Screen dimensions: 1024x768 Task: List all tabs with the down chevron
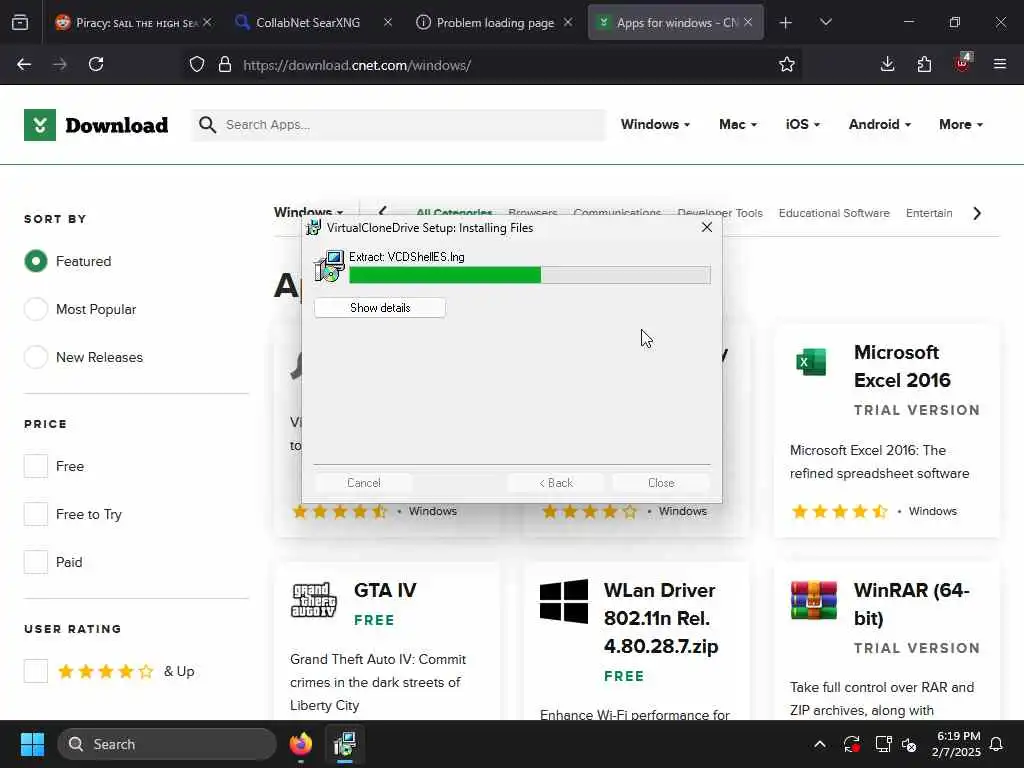[x=825, y=23]
